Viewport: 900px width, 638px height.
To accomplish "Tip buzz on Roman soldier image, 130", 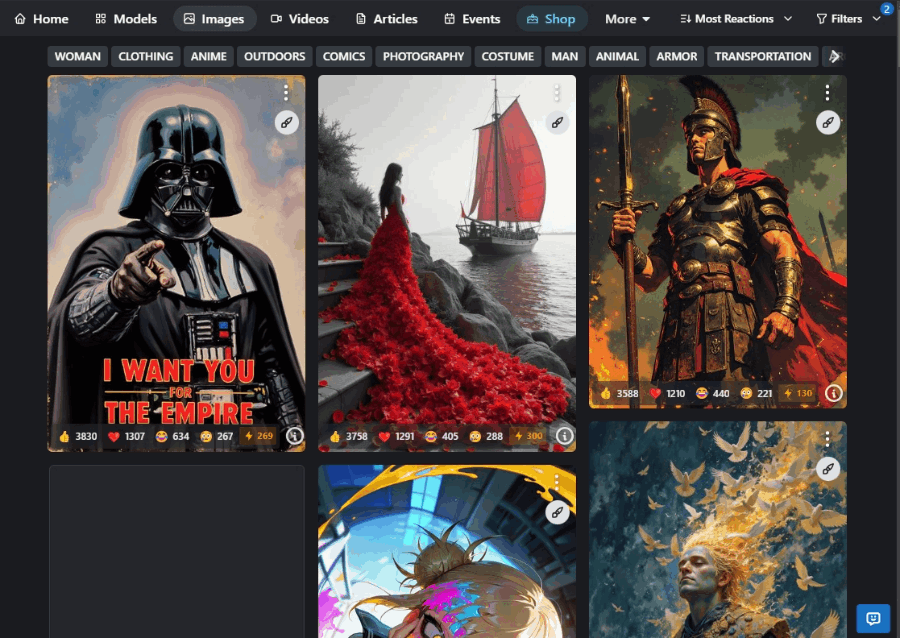I will pyautogui.click(x=798, y=393).
